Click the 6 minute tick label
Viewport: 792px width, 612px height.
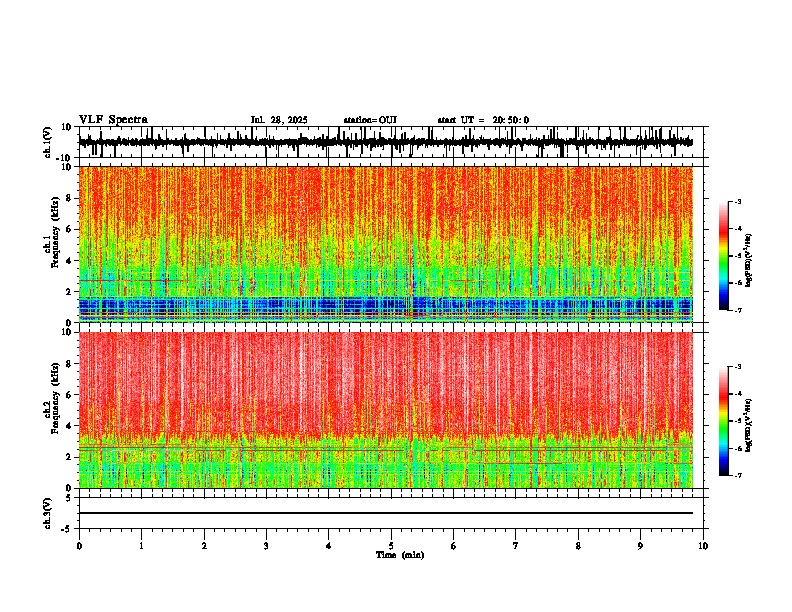[x=454, y=546]
